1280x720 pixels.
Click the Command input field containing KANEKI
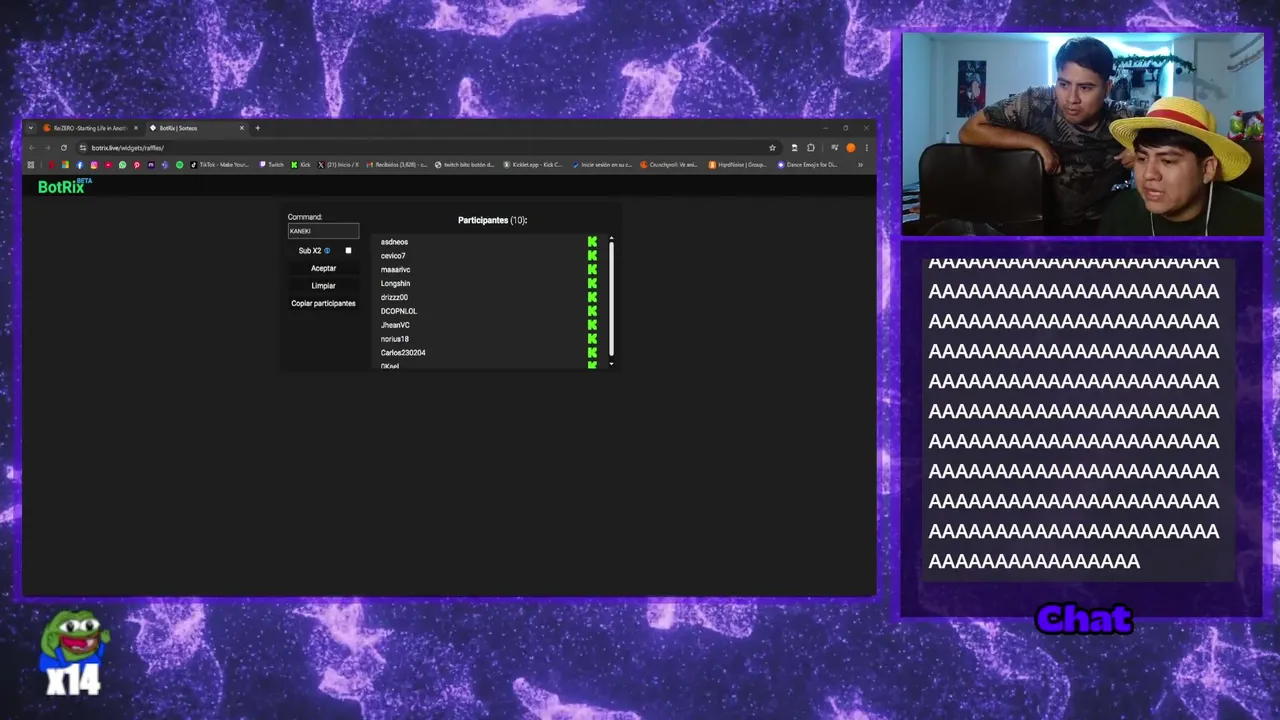[x=323, y=231]
